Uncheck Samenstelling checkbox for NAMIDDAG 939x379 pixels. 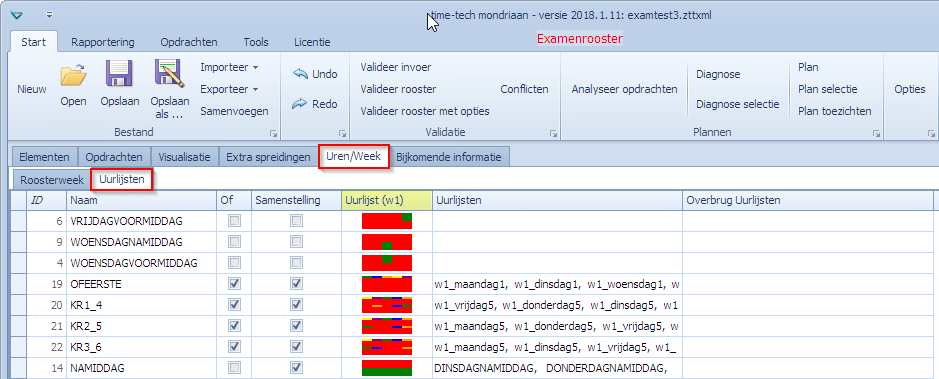296,368
